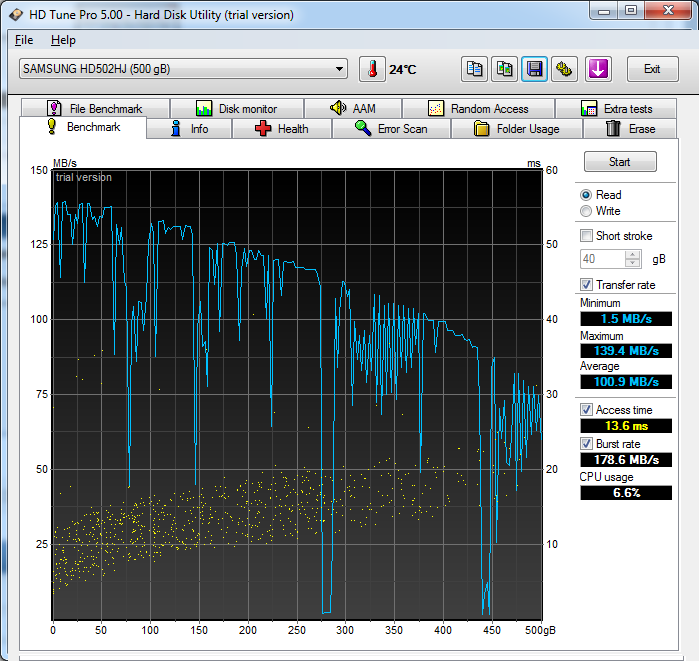Click the purple down-arrow tray icon
The height and width of the screenshot is (661, 699).
(598, 69)
